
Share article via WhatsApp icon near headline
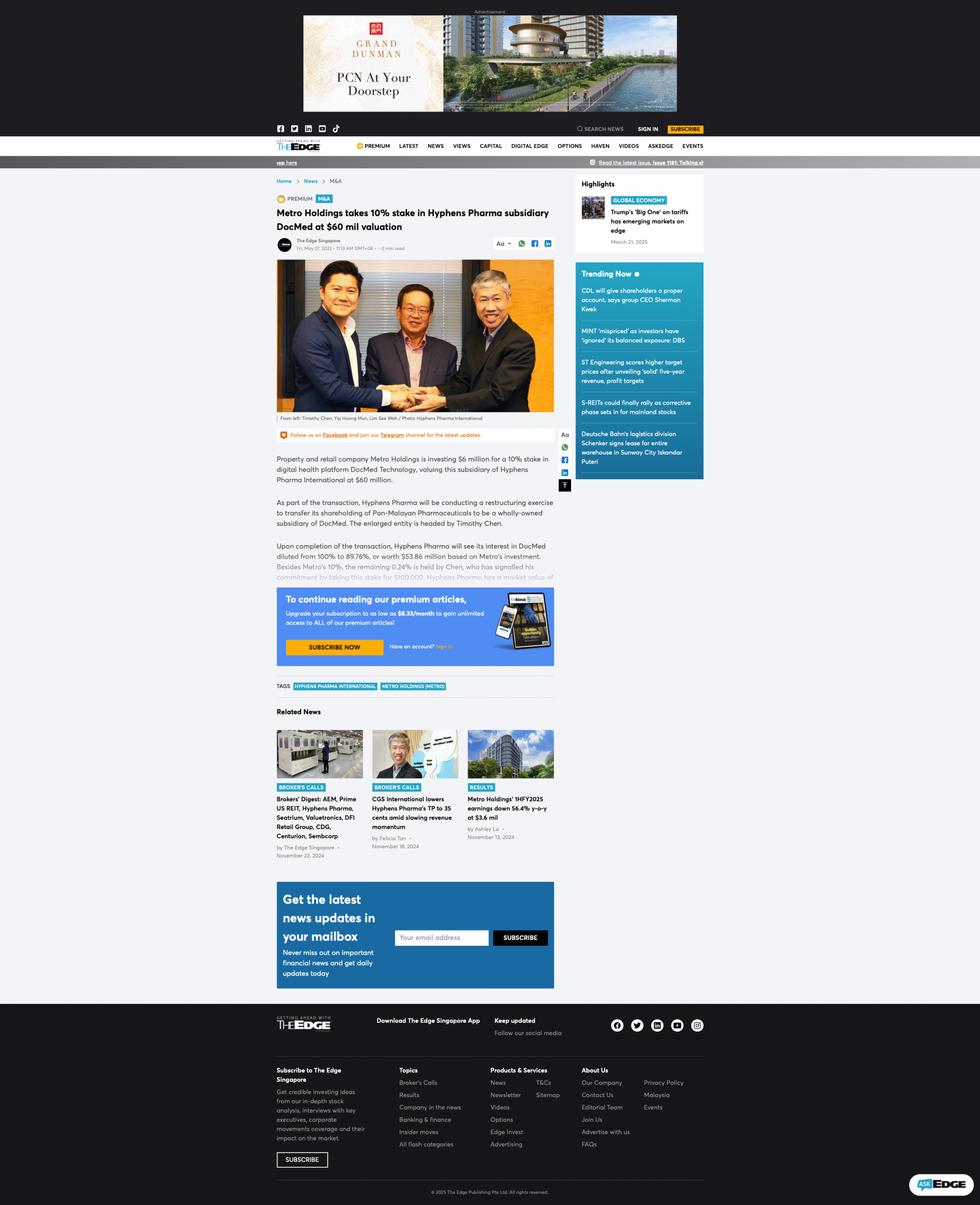522,244
